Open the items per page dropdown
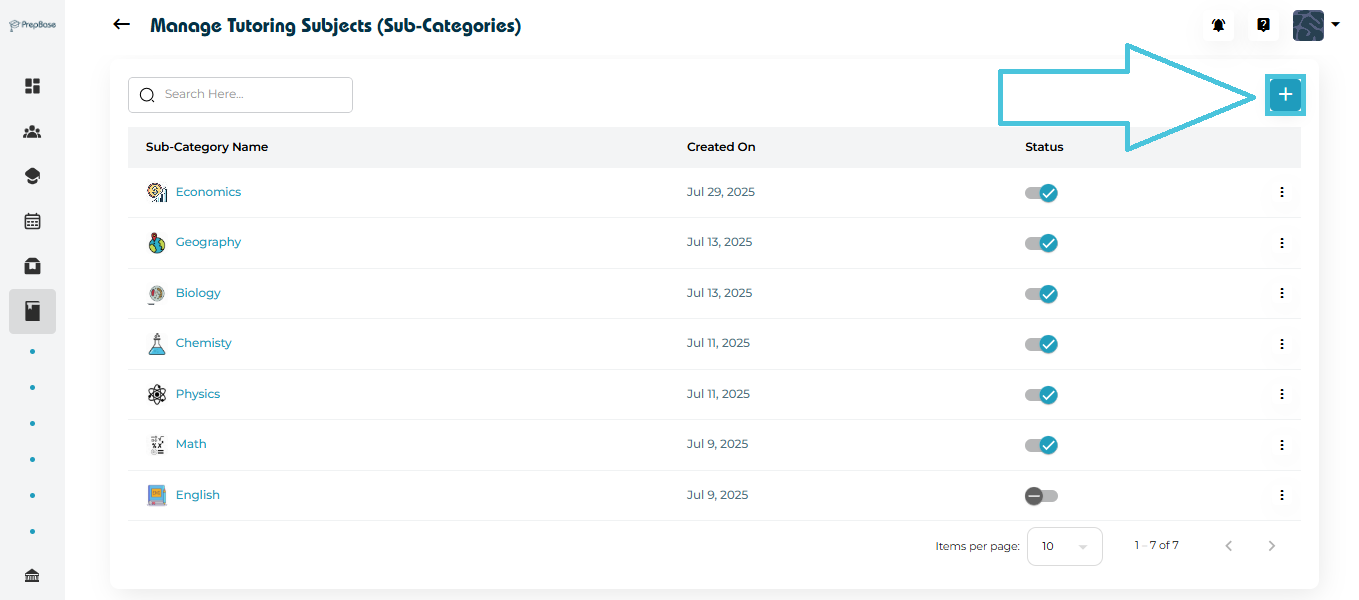 coord(1064,547)
